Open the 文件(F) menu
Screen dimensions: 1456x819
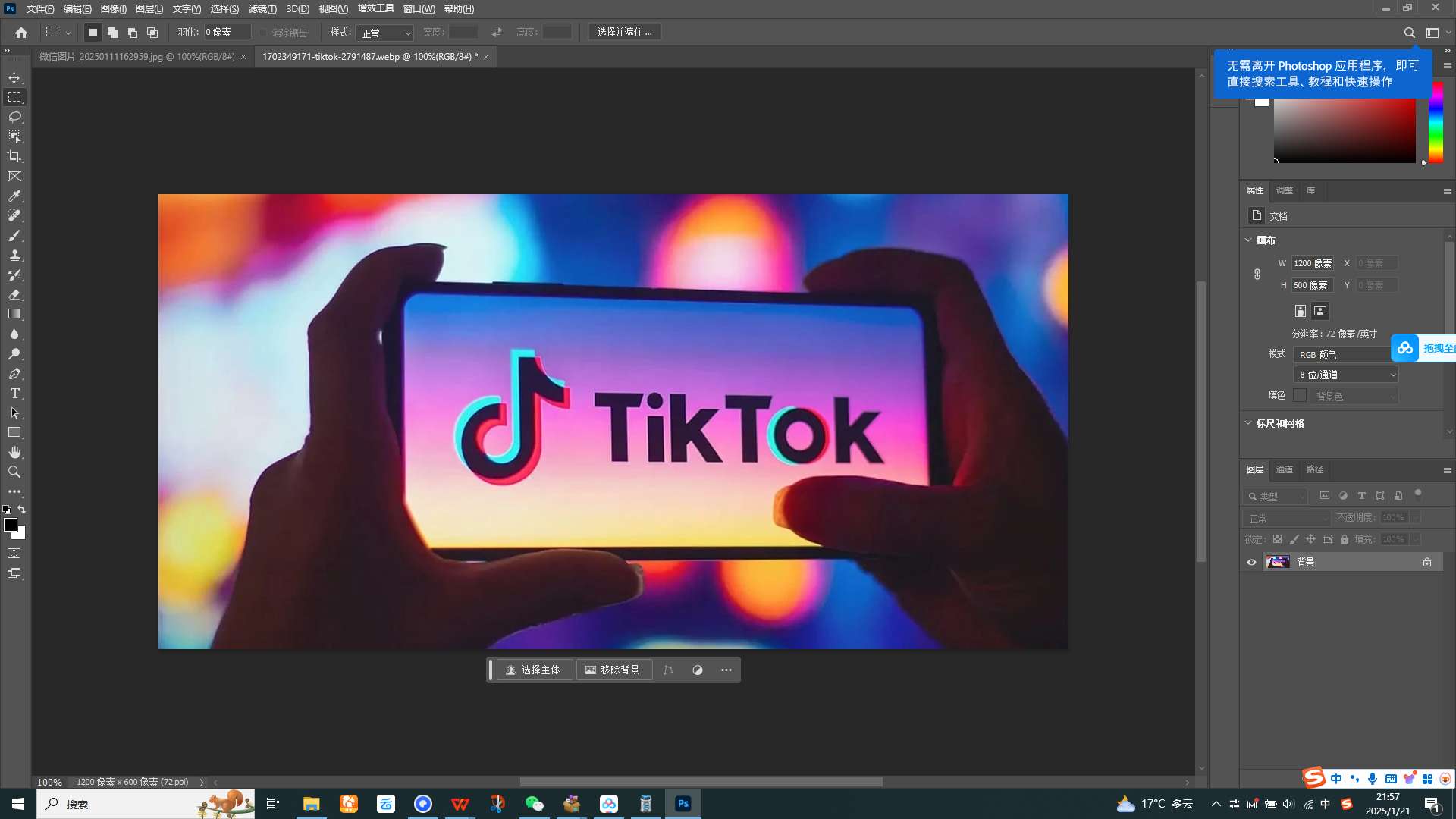tap(40, 9)
